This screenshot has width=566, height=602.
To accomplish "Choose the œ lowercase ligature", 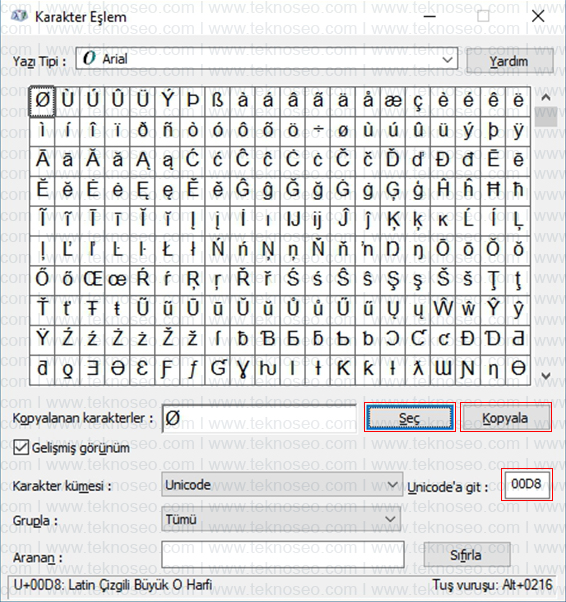I will coord(118,280).
